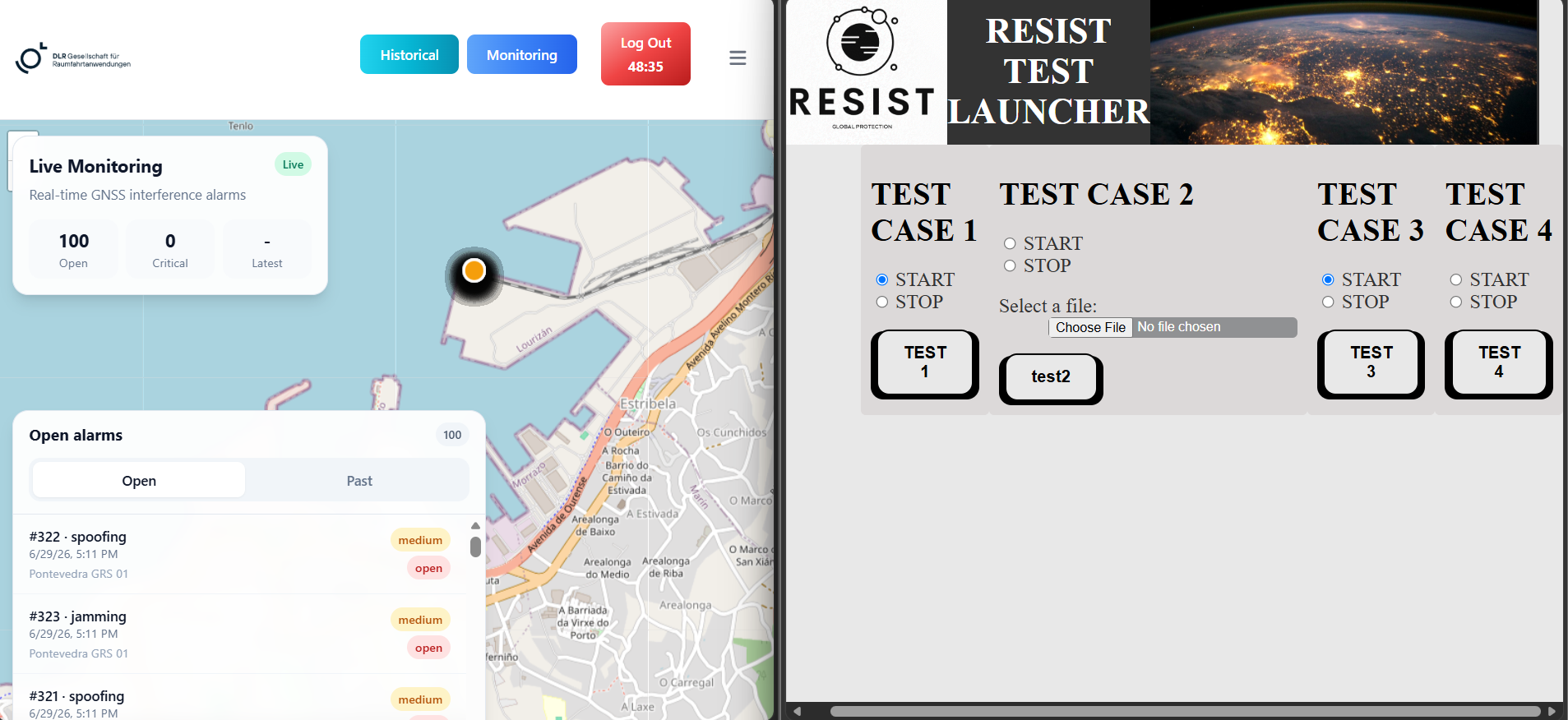The width and height of the screenshot is (1568, 720).
Task: Click the DLR company logo
Action: [x=73, y=58]
